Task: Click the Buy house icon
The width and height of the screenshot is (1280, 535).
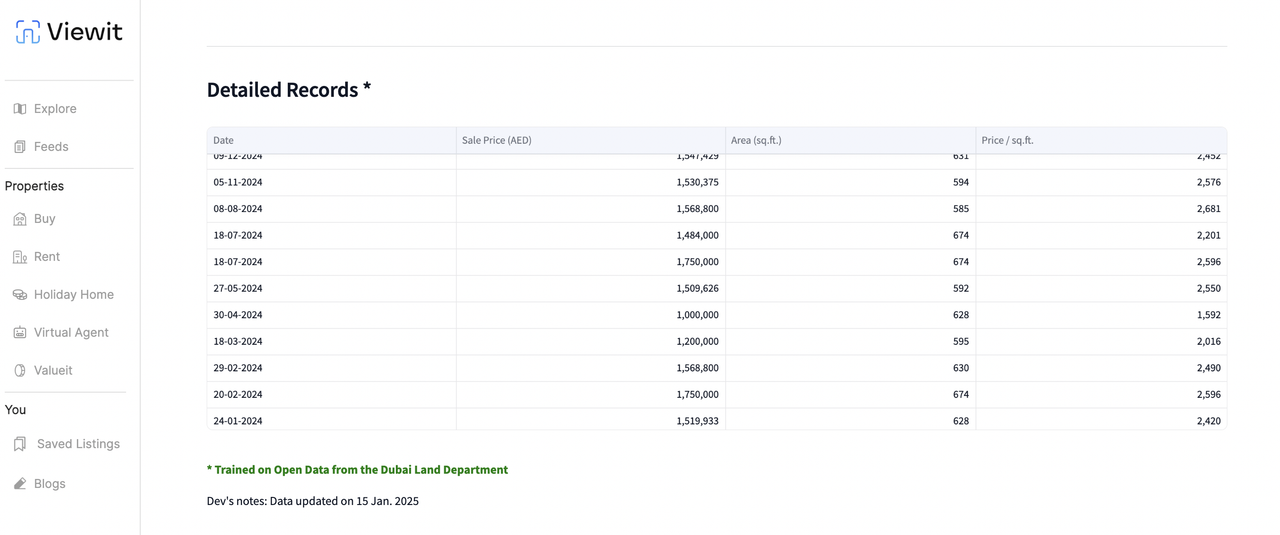Action: 20,219
